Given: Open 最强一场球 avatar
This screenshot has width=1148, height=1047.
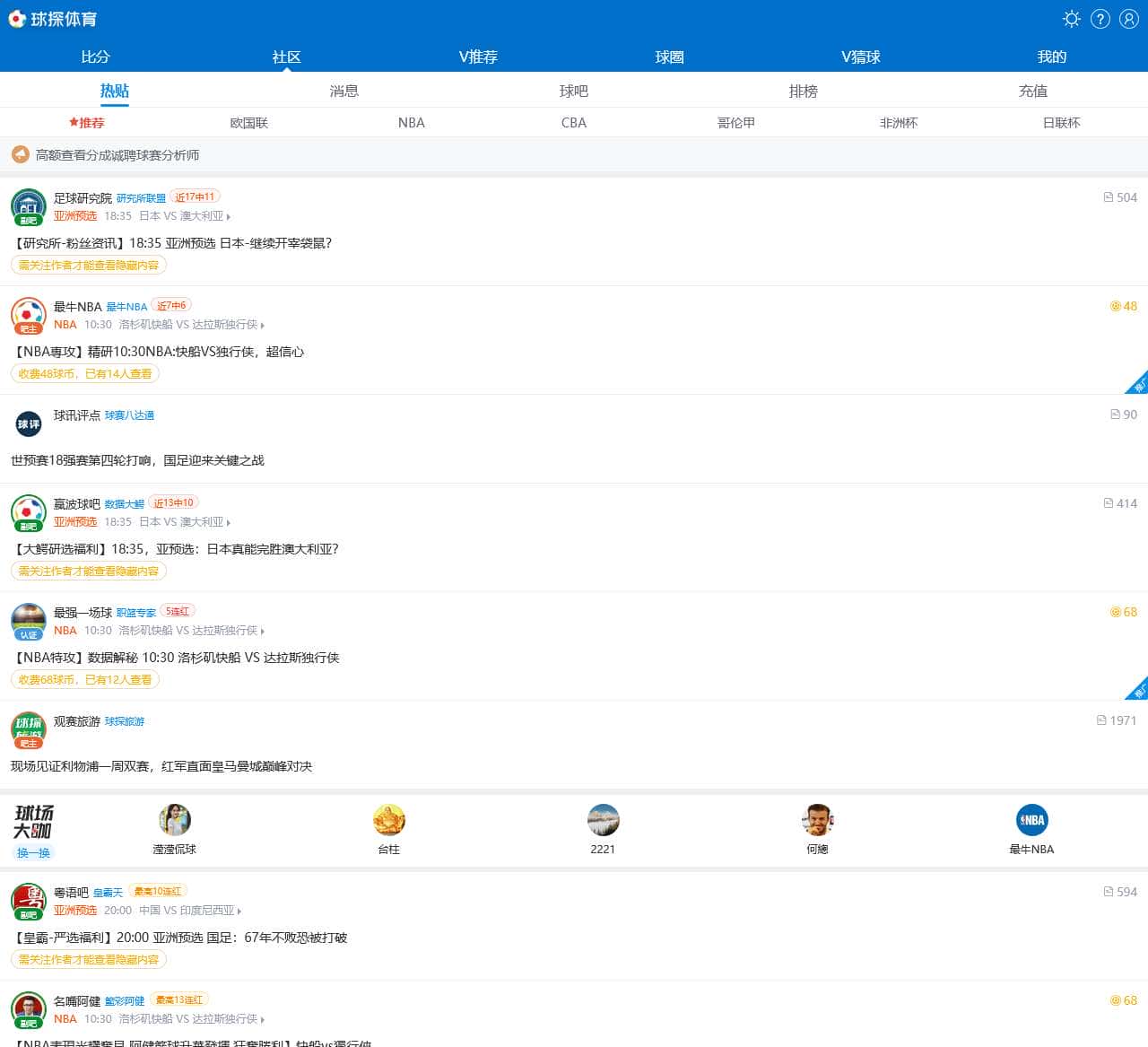Looking at the screenshot, I should click(29, 621).
